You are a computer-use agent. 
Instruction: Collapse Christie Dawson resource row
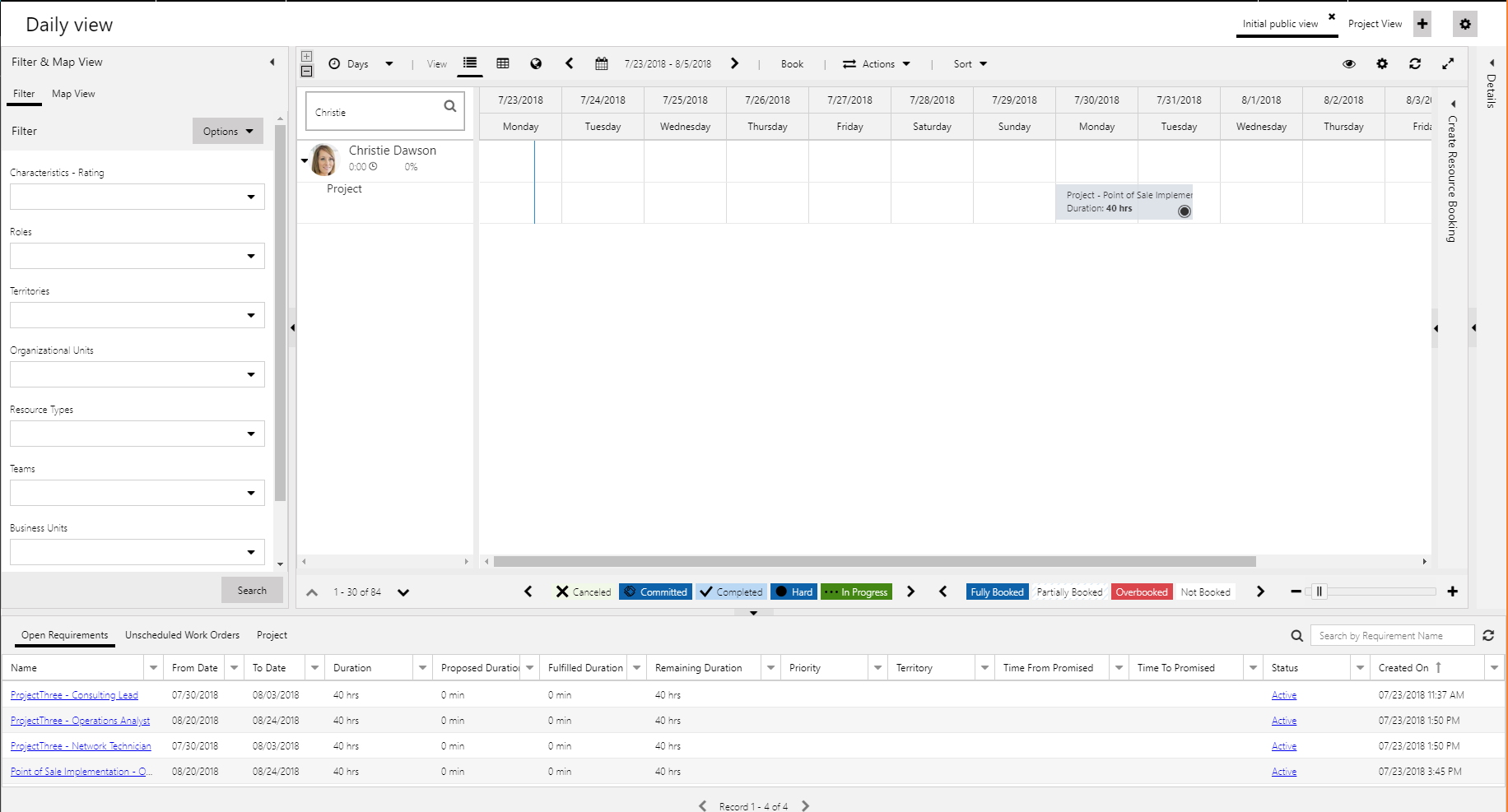(x=305, y=160)
